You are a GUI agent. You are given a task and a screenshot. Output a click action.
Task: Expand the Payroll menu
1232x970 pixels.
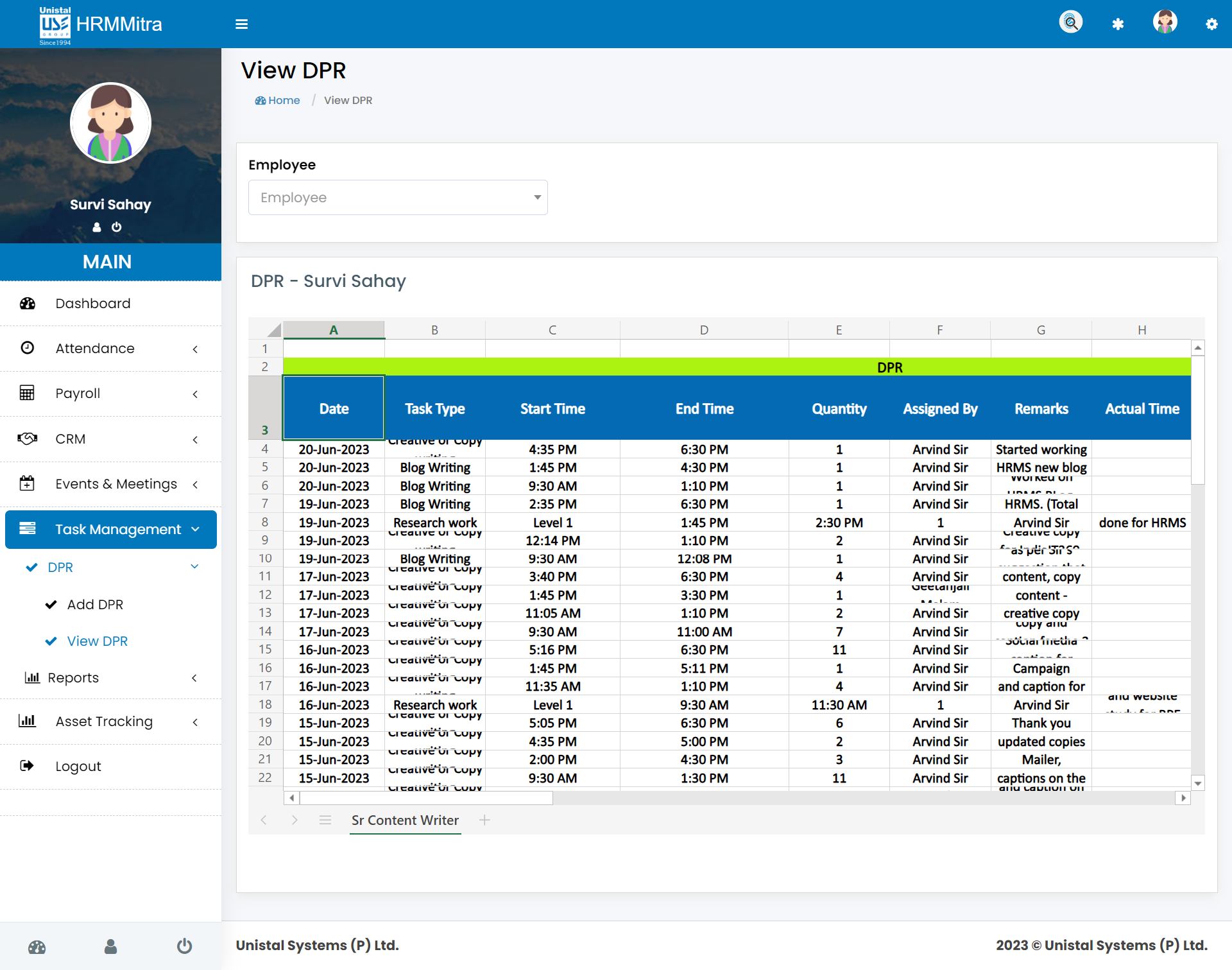110,394
